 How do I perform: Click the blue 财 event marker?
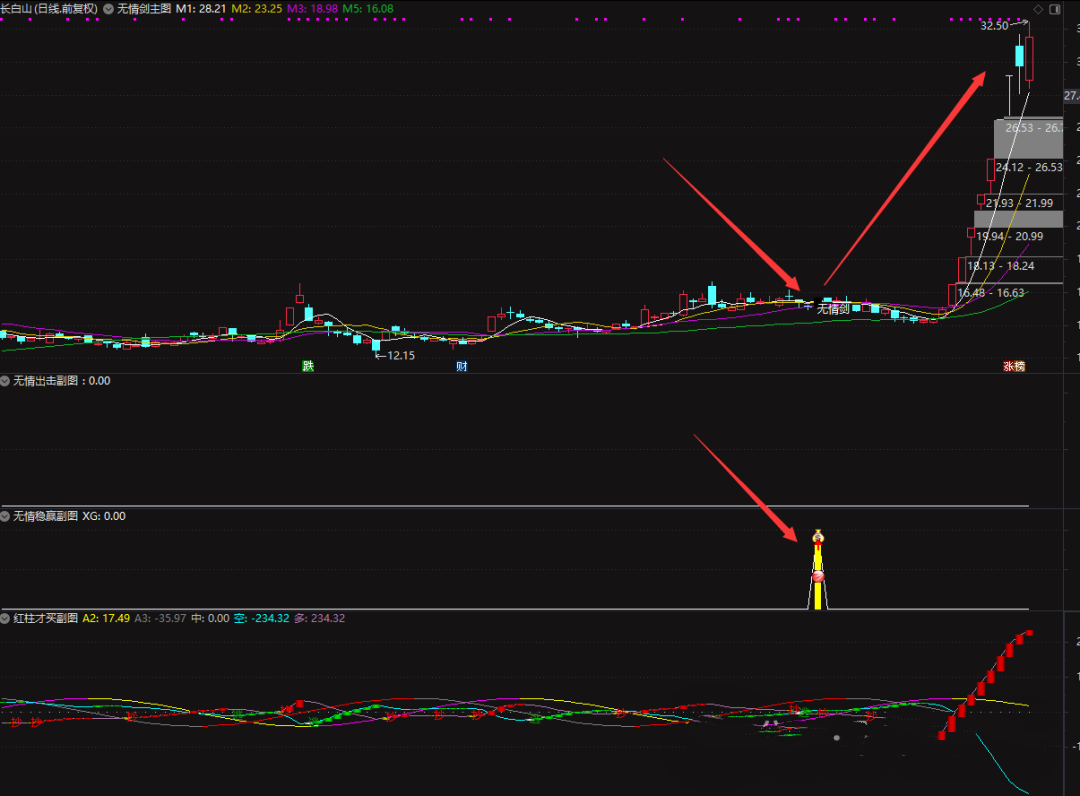click(461, 366)
